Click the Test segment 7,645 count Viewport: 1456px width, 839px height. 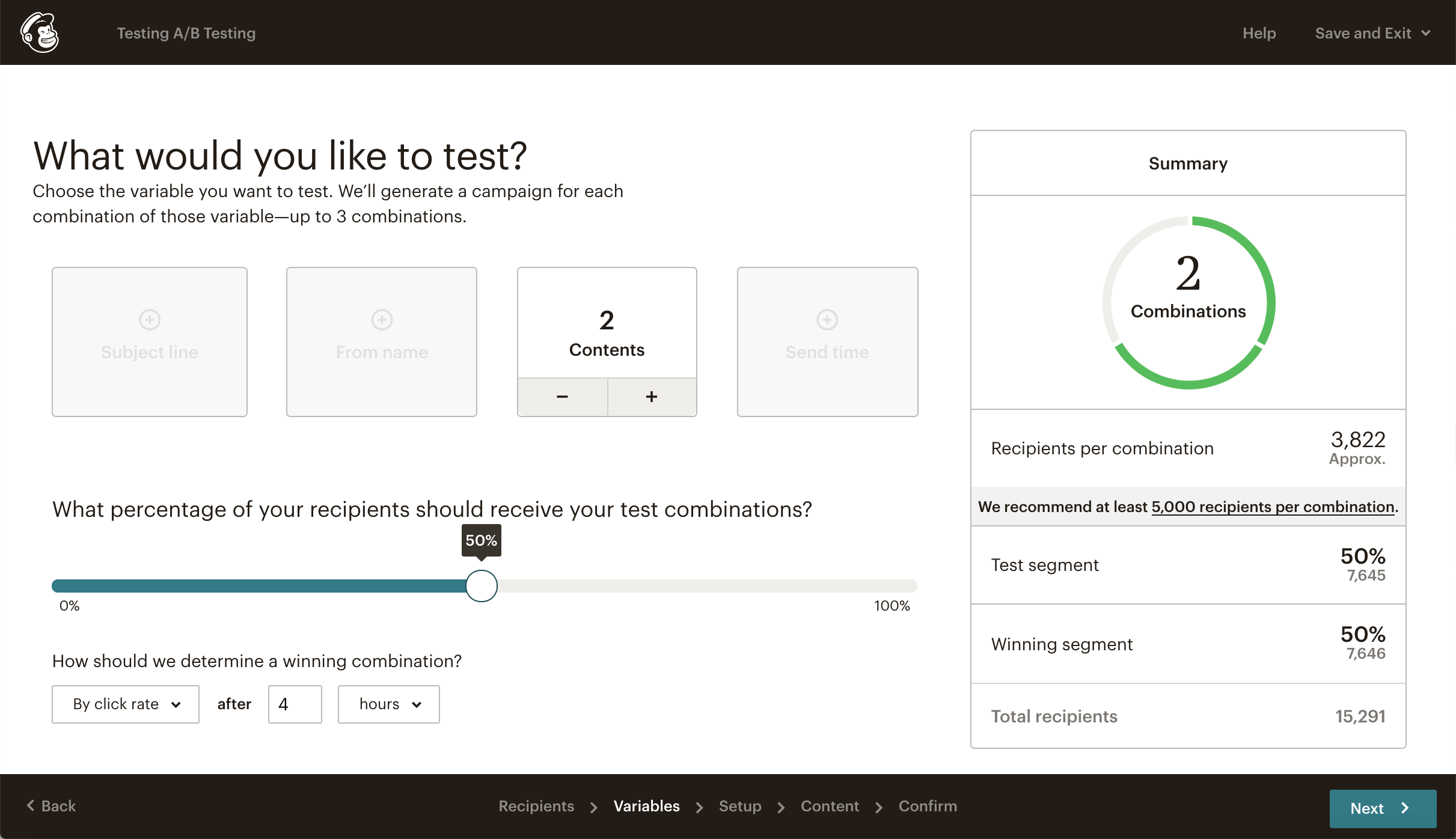pyautogui.click(x=1366, y=575)
